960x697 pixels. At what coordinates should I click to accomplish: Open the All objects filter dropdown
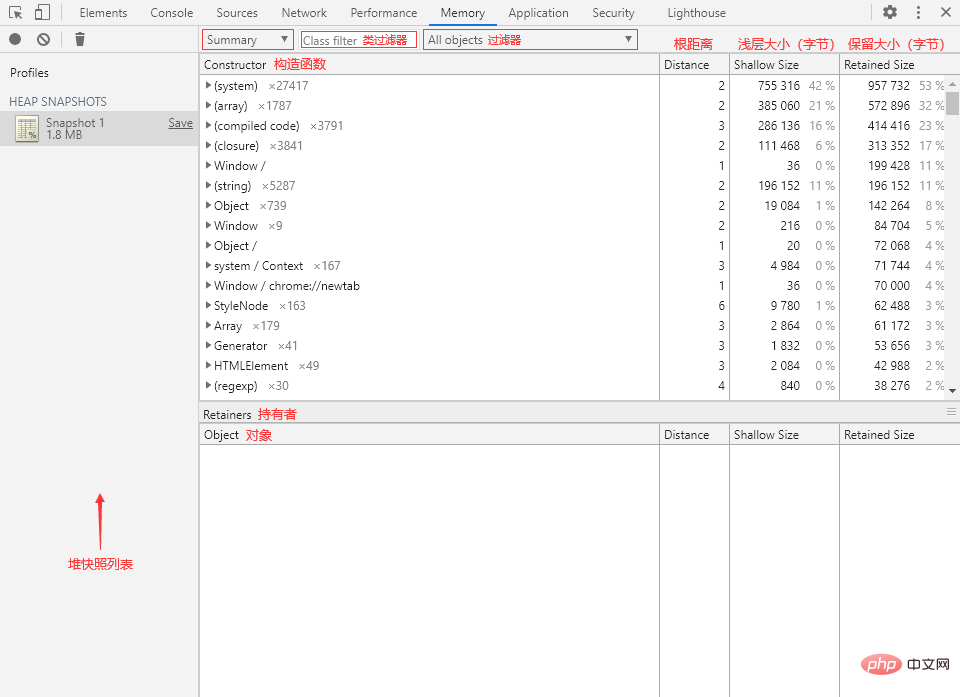tap(530, 40)
